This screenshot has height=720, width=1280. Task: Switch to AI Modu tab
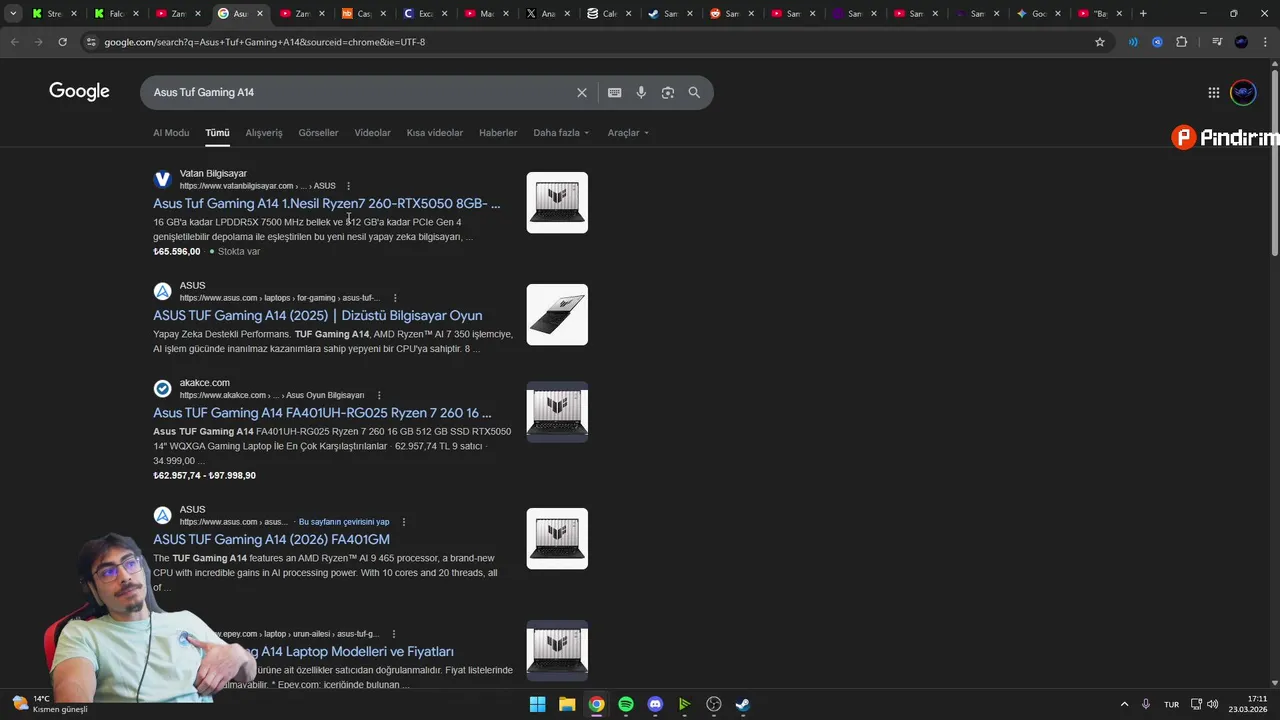tap(171, 133)
